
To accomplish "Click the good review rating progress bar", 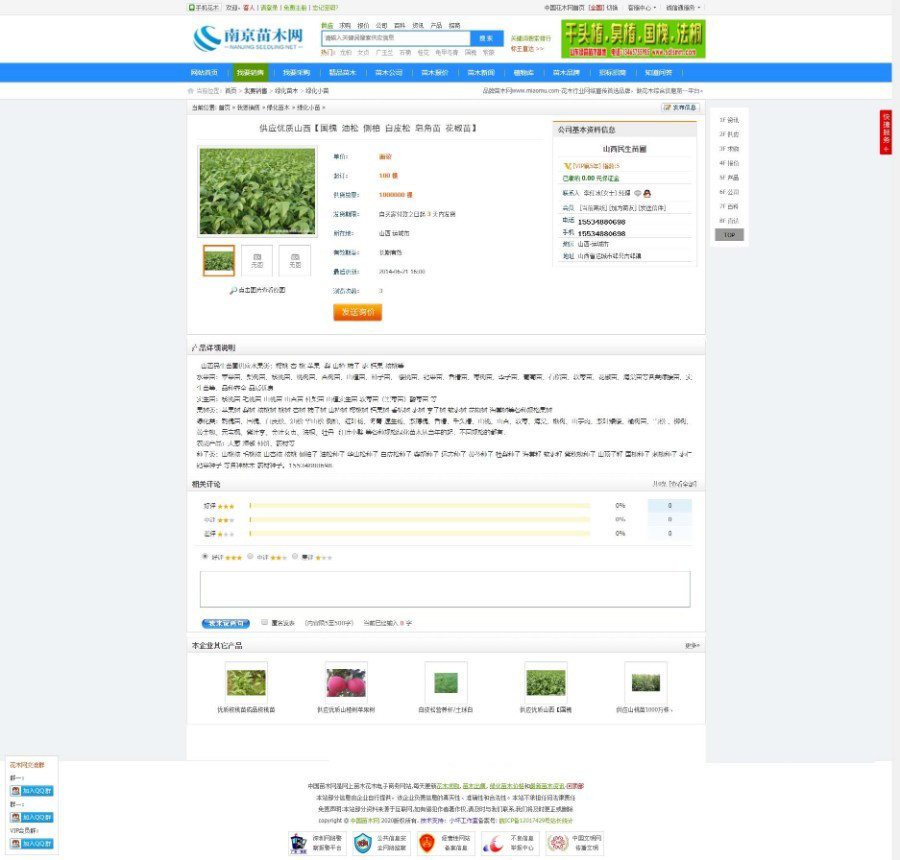I will coord(420,506).
